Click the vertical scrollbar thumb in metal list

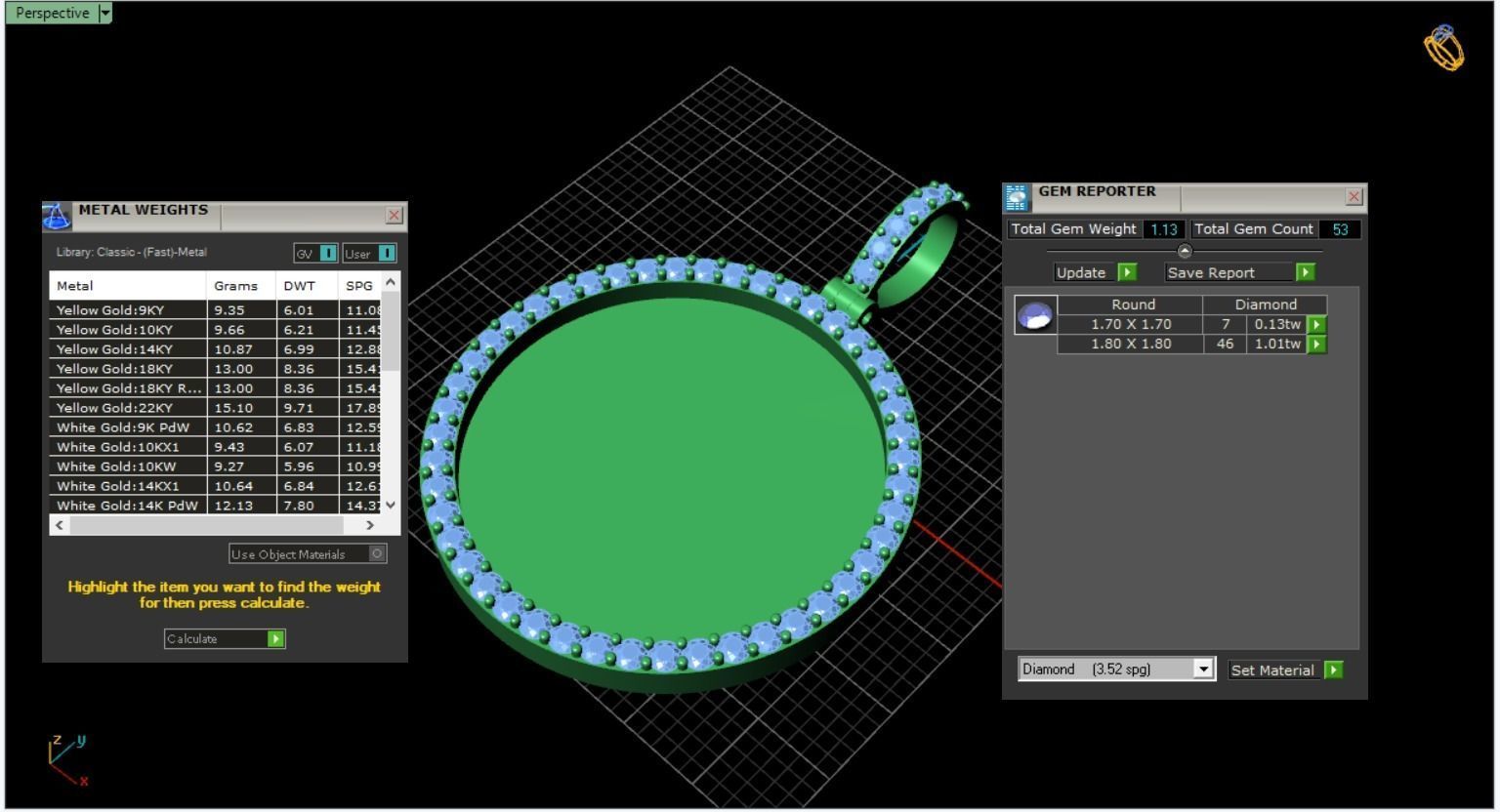click(391, 332)
